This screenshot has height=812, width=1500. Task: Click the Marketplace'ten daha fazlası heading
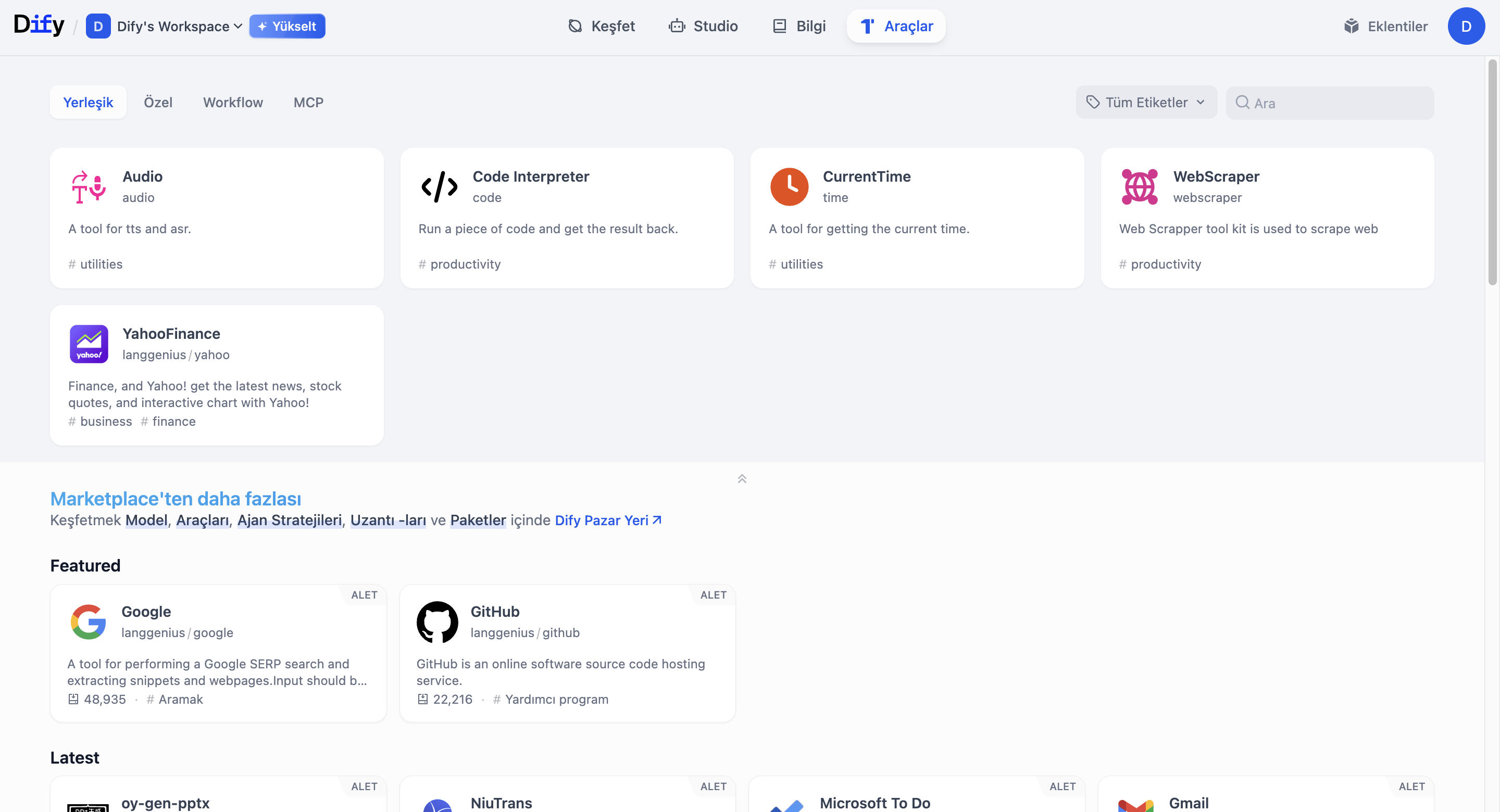click(176, 499)
